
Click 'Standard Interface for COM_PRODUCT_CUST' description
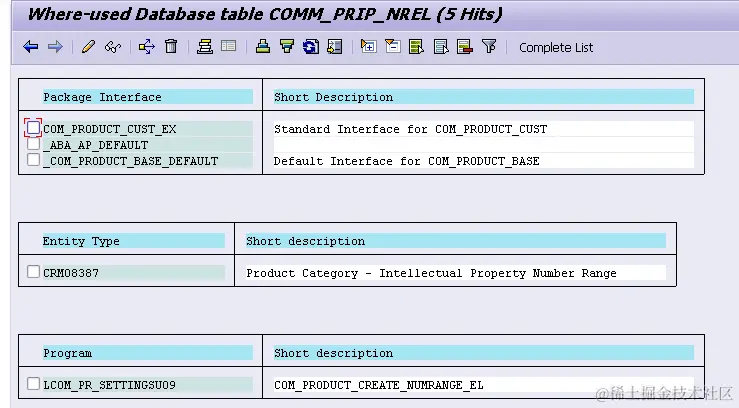[x=411, y=129]
